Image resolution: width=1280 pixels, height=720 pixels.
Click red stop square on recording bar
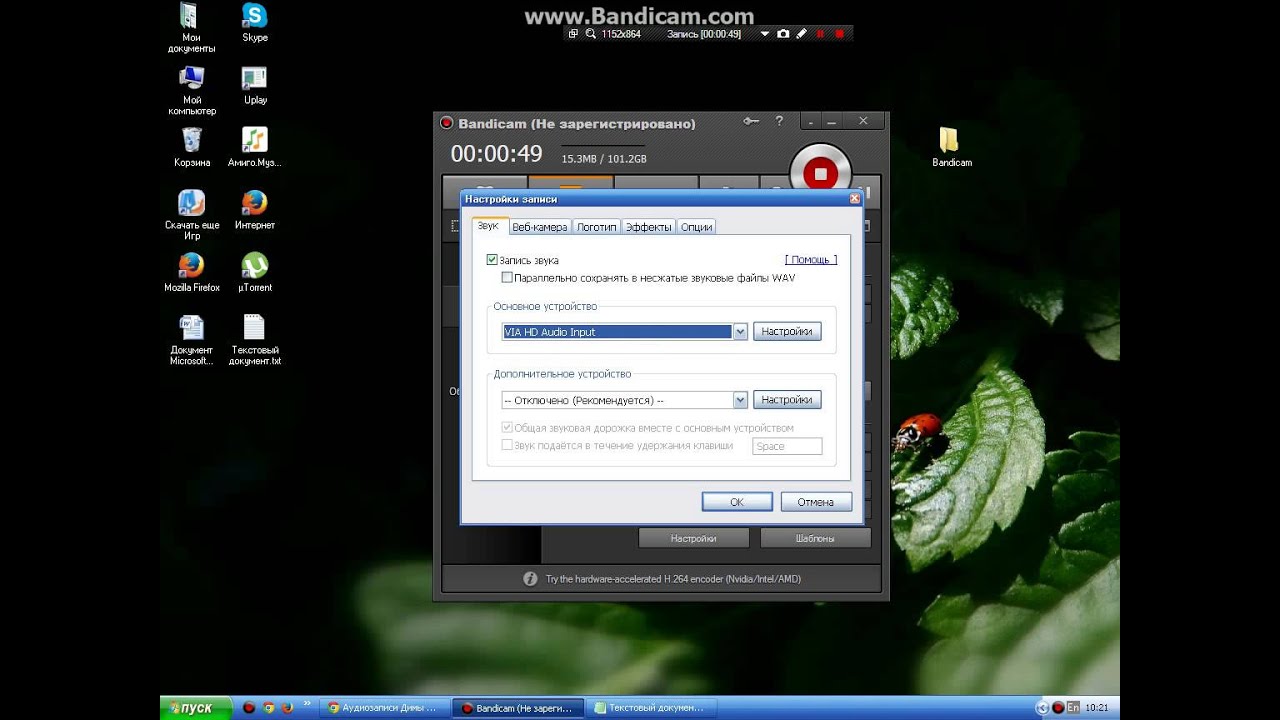[x=839, y=34]
